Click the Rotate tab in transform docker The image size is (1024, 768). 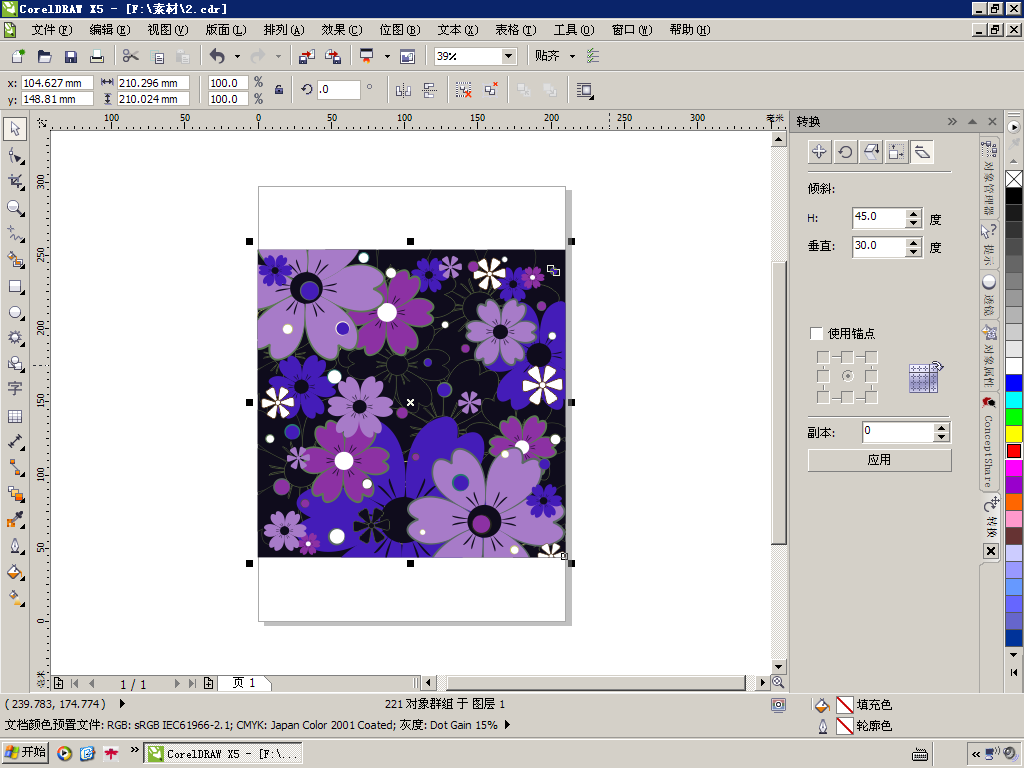(x=845, y=152)
